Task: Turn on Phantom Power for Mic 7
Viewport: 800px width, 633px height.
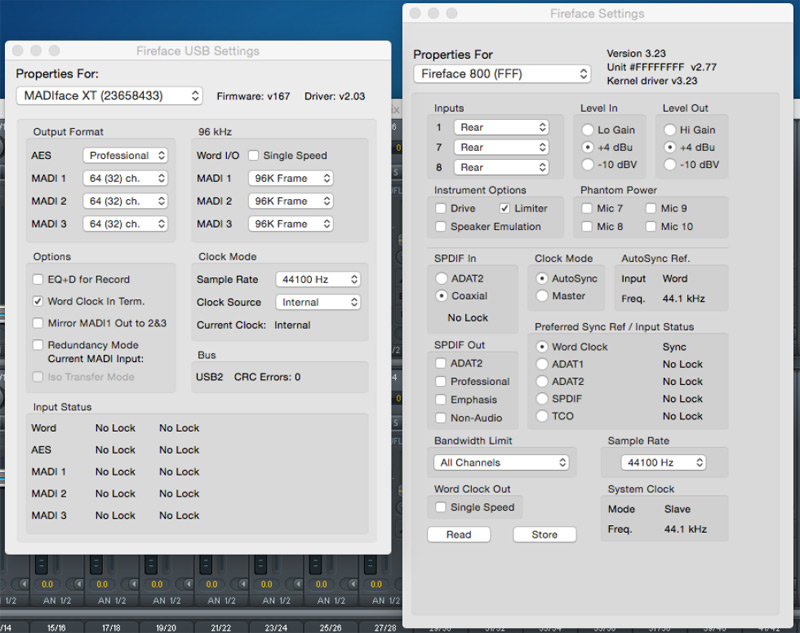Action: 587,208
